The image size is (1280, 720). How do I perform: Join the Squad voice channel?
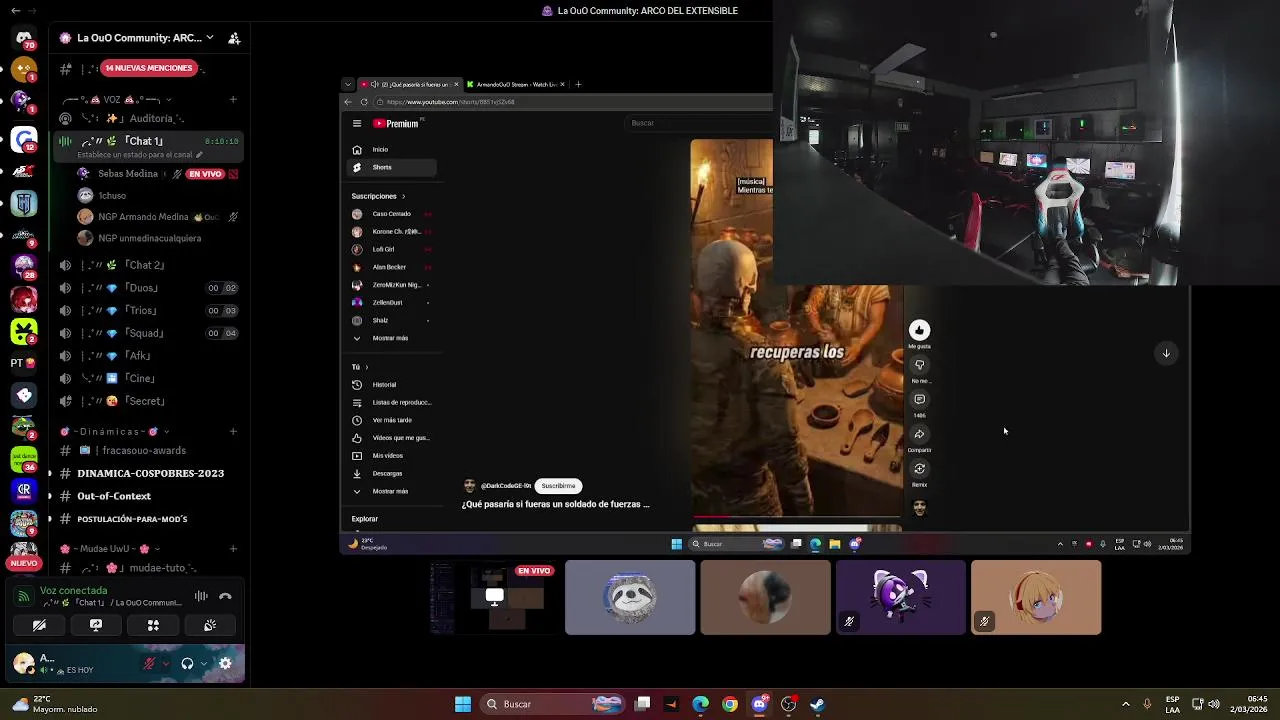[x=148, y=333]
